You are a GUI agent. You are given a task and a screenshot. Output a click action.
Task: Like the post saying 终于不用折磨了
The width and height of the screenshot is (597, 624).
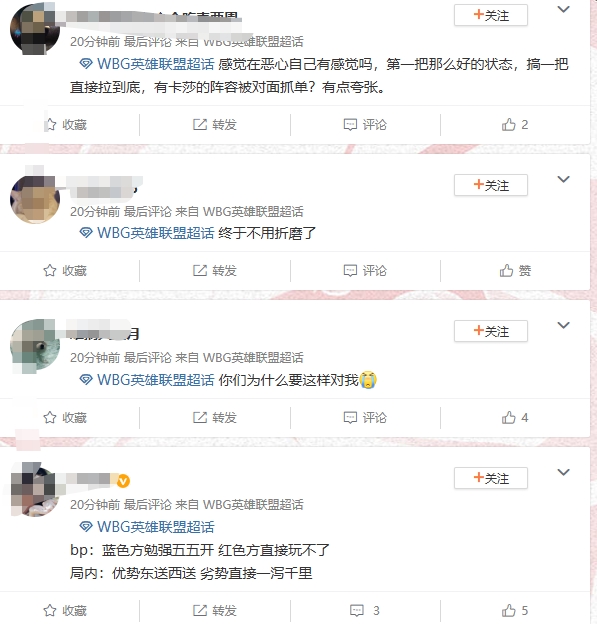[515, 271]
